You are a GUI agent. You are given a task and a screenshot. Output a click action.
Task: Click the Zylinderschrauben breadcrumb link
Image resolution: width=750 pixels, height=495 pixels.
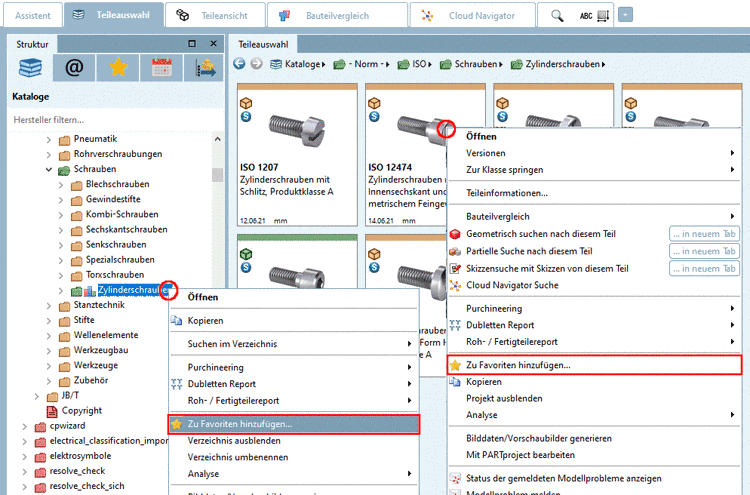(562, 64)
